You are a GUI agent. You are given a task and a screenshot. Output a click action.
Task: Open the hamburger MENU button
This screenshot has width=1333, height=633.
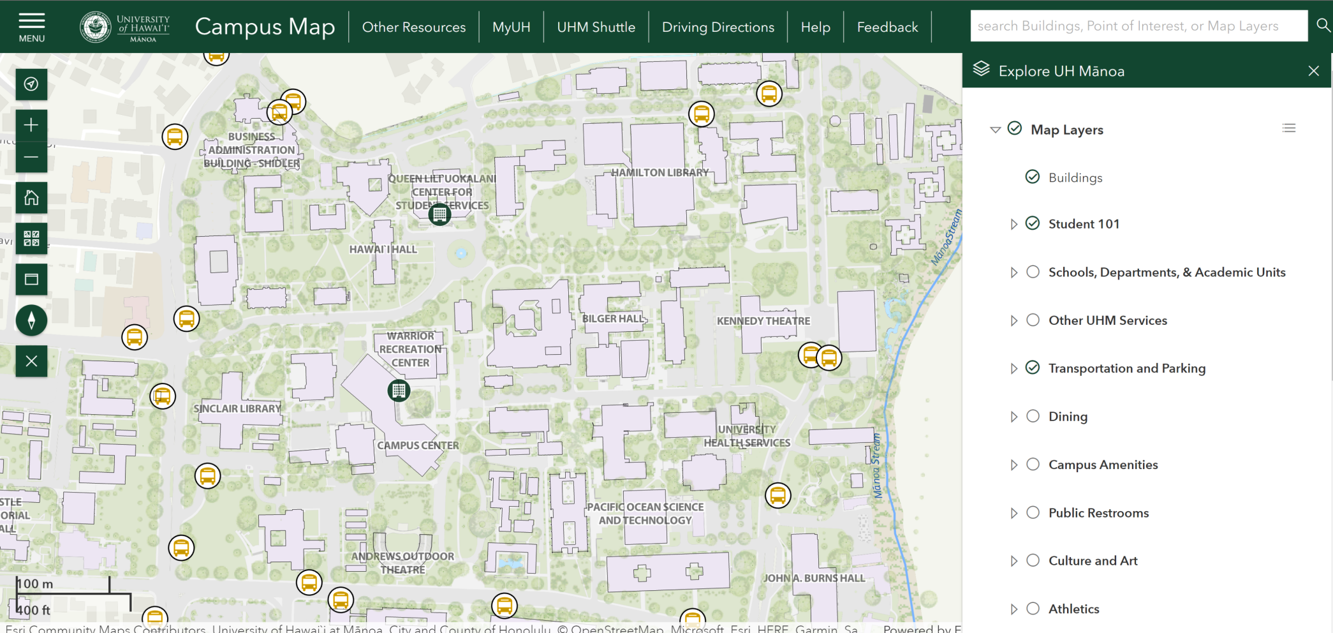pyautogui.click(x=31, y=26)
